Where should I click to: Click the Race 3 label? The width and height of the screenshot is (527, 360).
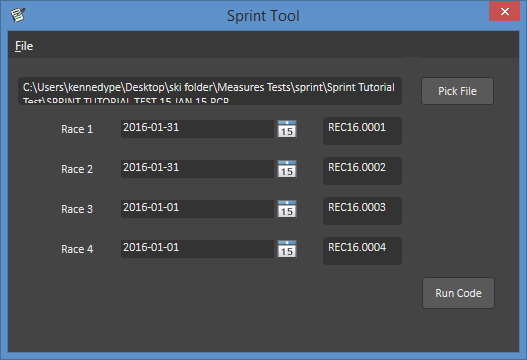[x=77, y=209]
